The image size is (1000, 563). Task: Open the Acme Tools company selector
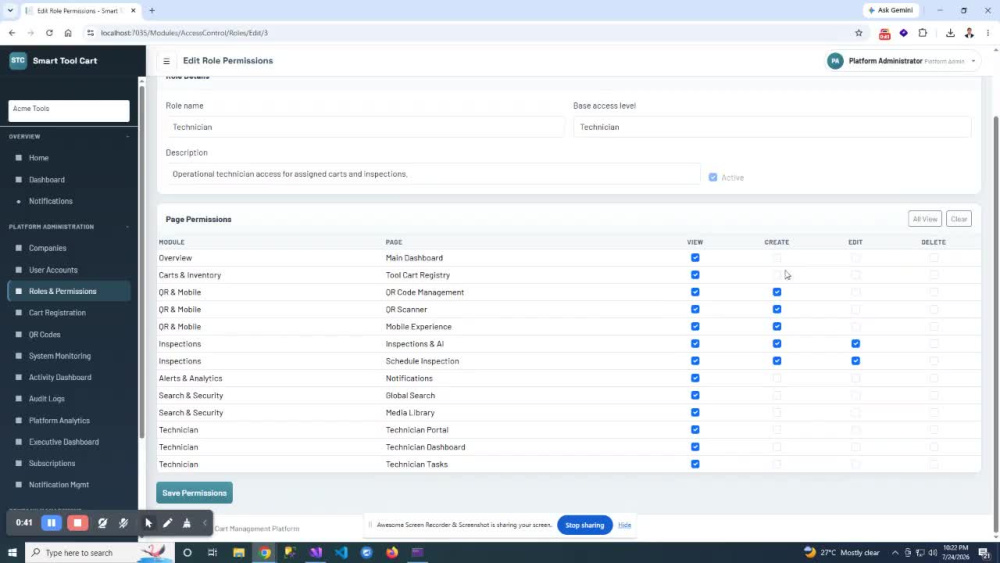pos(69,110)
